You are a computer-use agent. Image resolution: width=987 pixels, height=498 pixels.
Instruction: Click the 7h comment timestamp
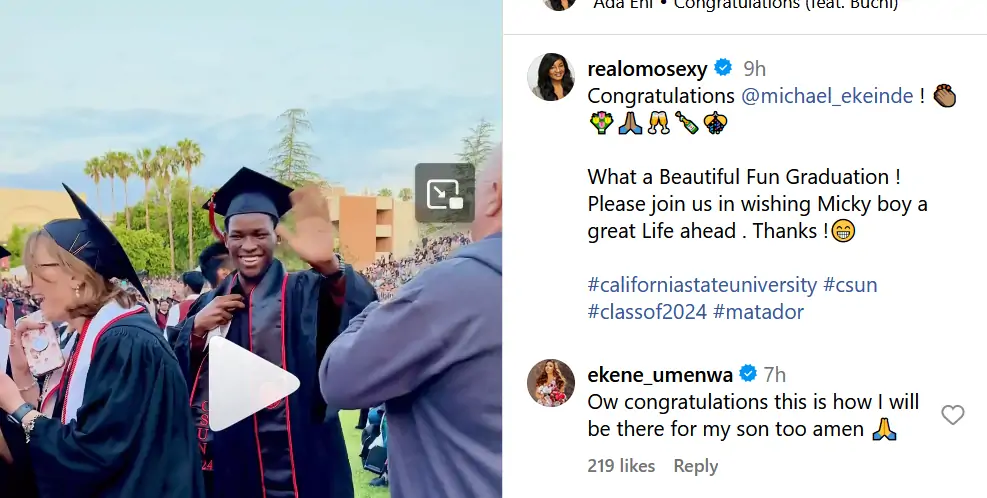(775, 375)
